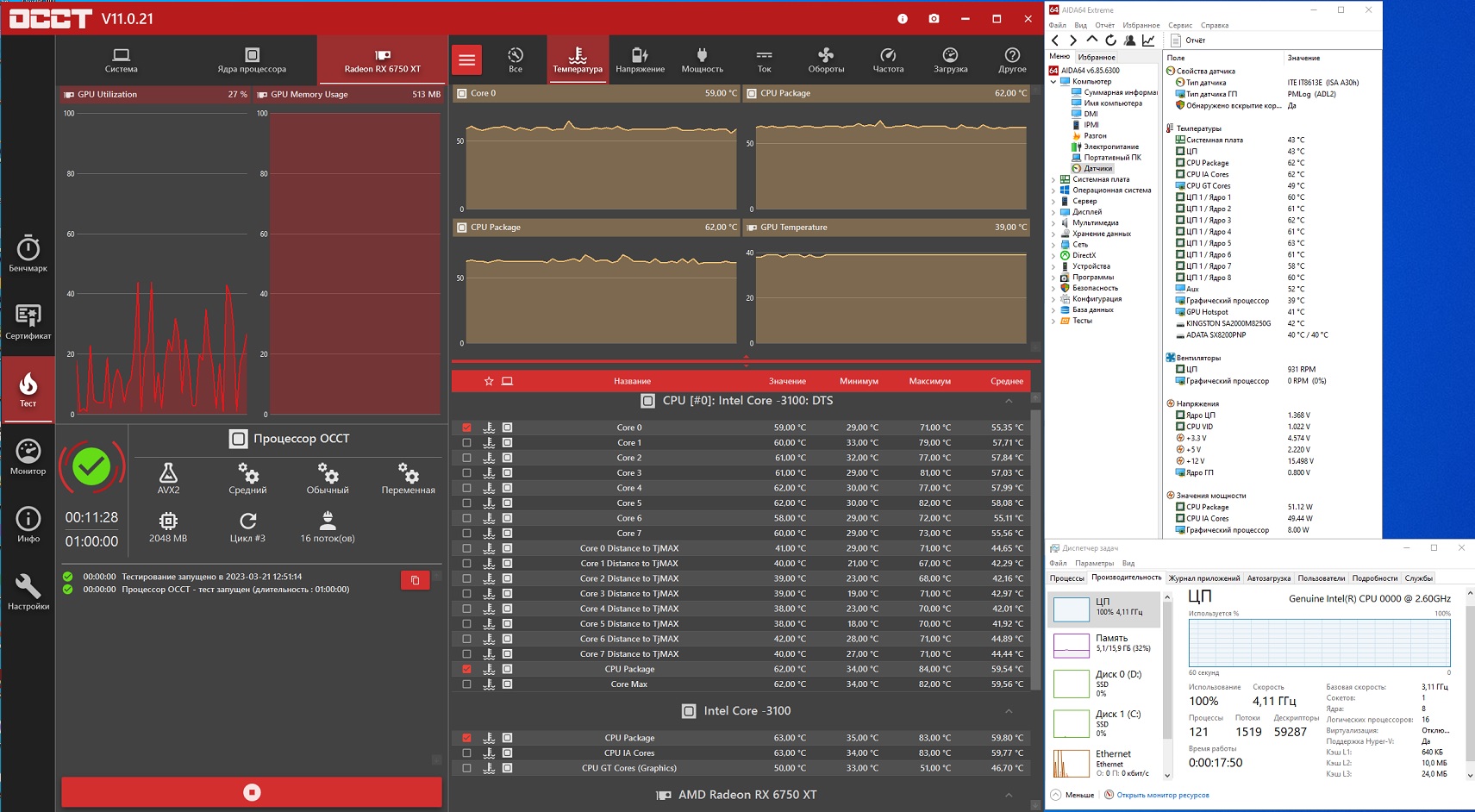Expand the Системная плата tree node in AIDA64
The width and height of the screenshot is (1475, 812).
pyautogui.click(x=1053, y=179)
